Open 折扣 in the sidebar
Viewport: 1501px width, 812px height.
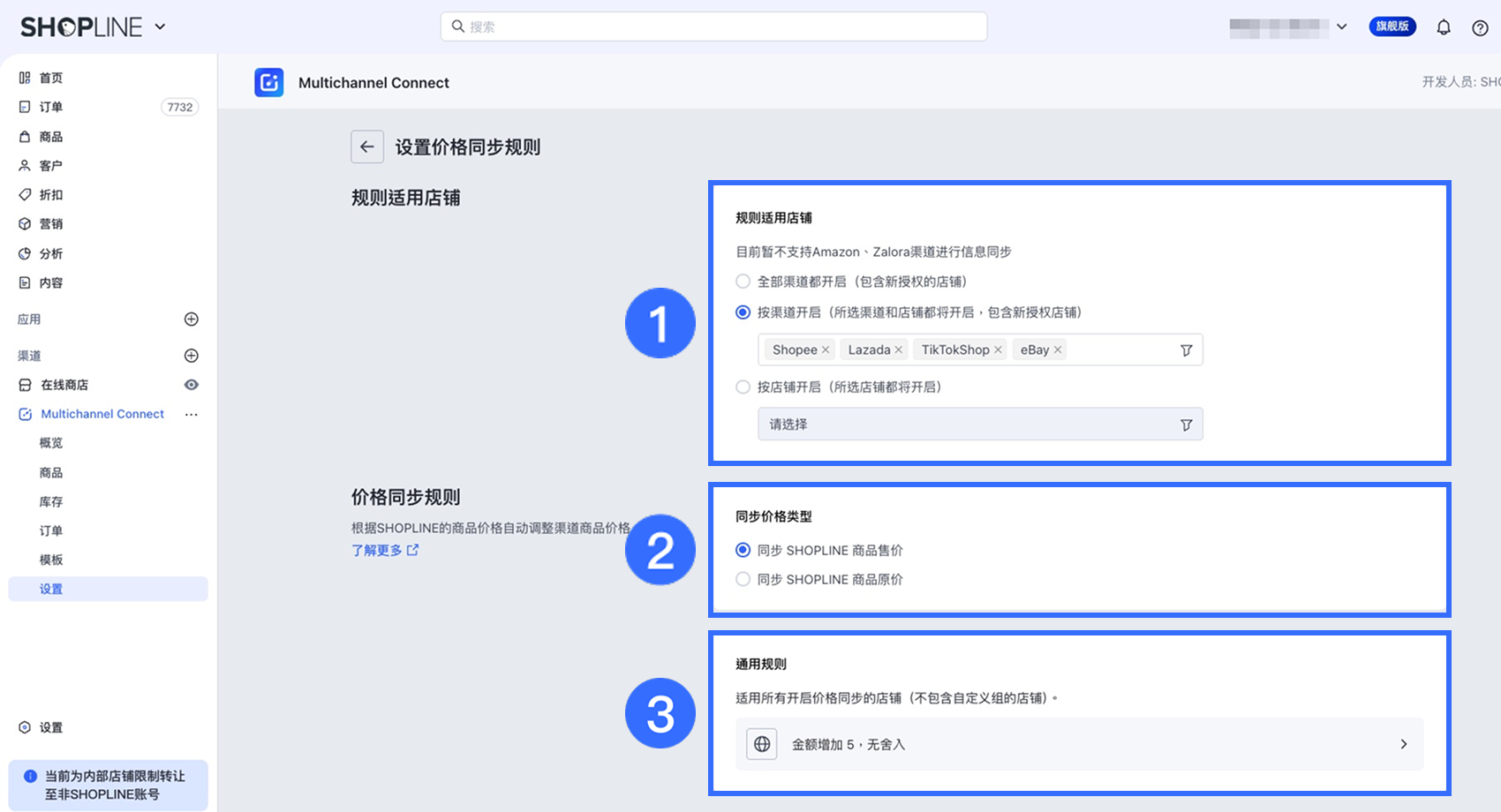coord(51,195)
